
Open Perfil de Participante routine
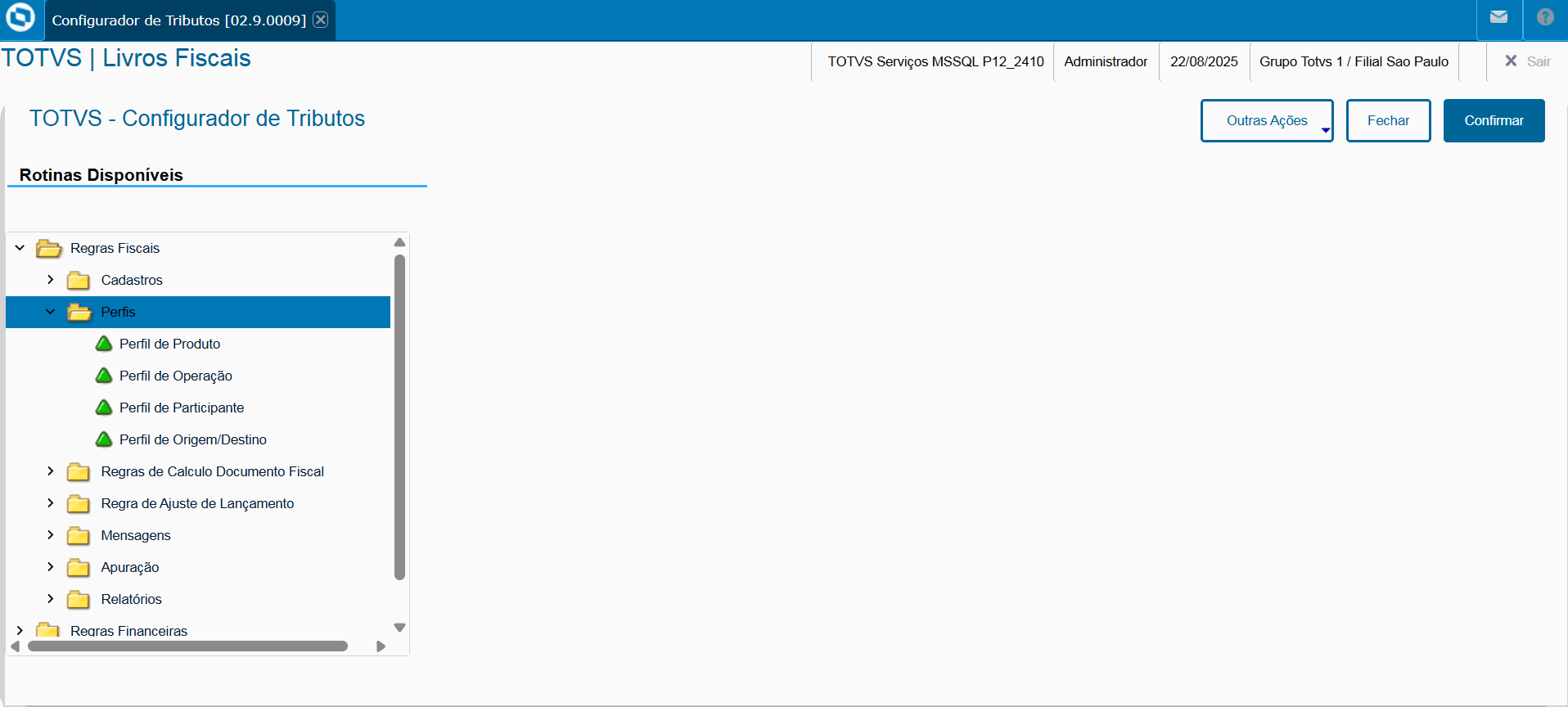[182, 408]
